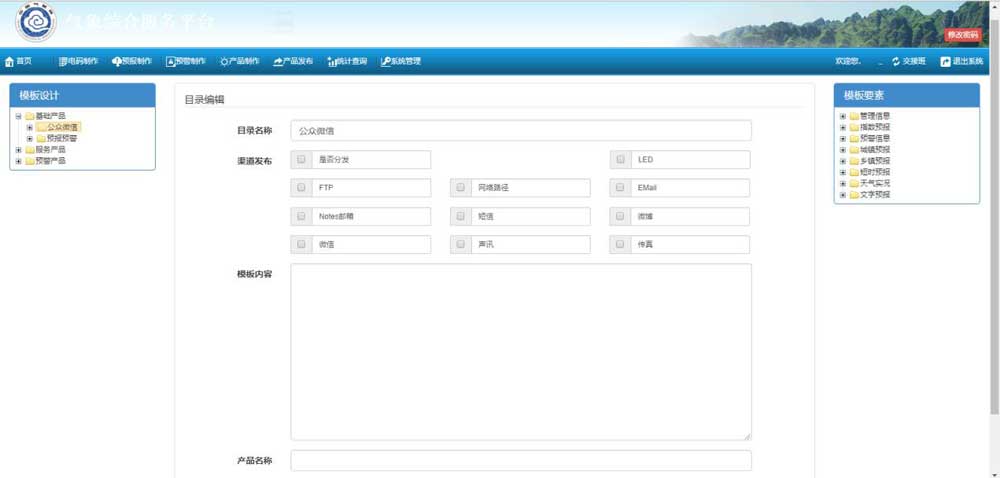
Task: Click the 预报制作 cloud icon
Action: coord(117,62)
